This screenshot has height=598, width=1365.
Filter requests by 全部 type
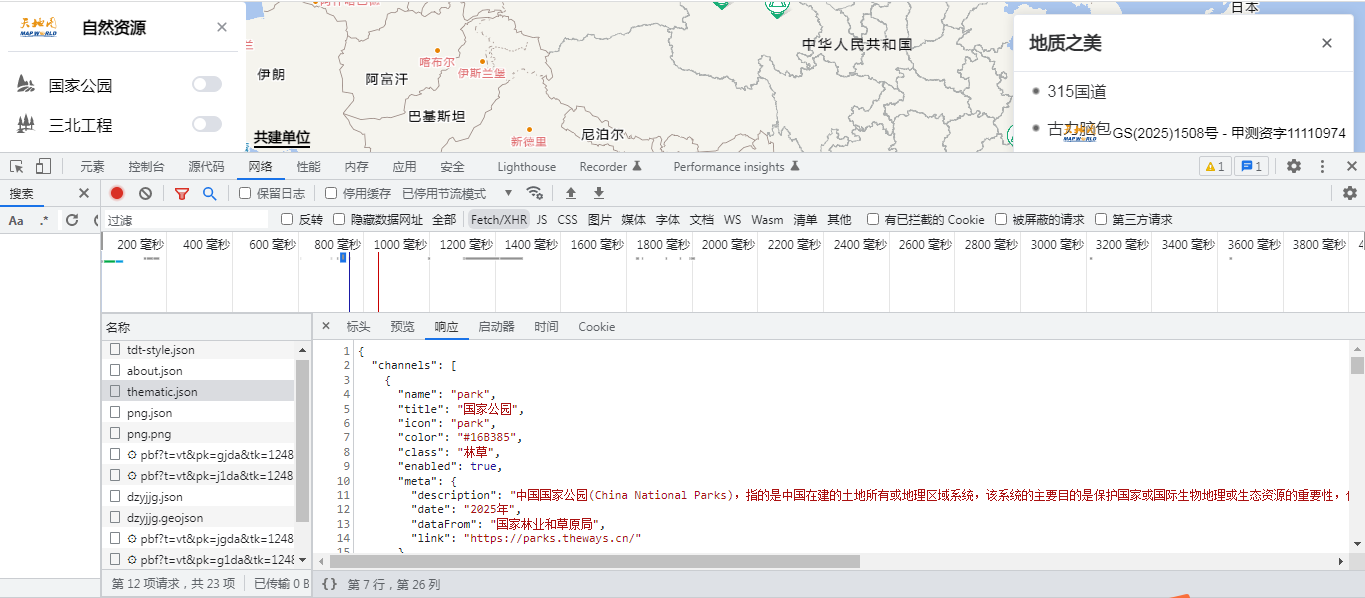(444, 219)
